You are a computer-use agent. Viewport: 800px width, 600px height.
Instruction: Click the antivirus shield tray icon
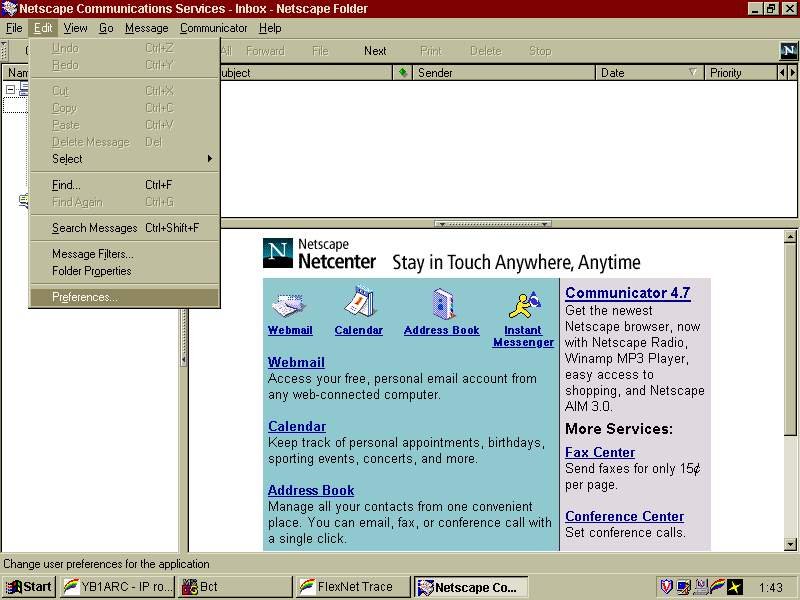[666, 587]
